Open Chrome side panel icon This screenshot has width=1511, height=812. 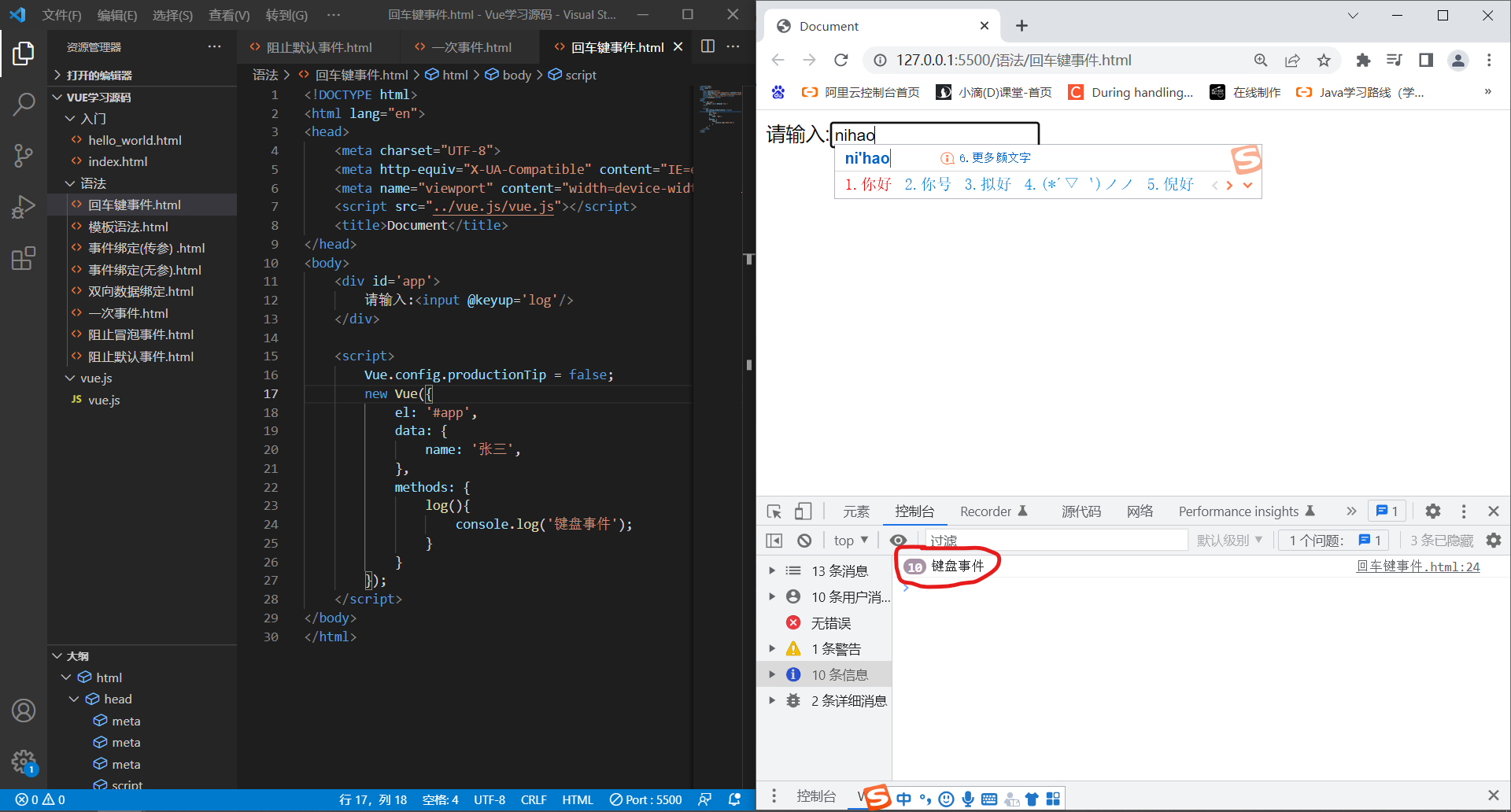click(1426, 61)
